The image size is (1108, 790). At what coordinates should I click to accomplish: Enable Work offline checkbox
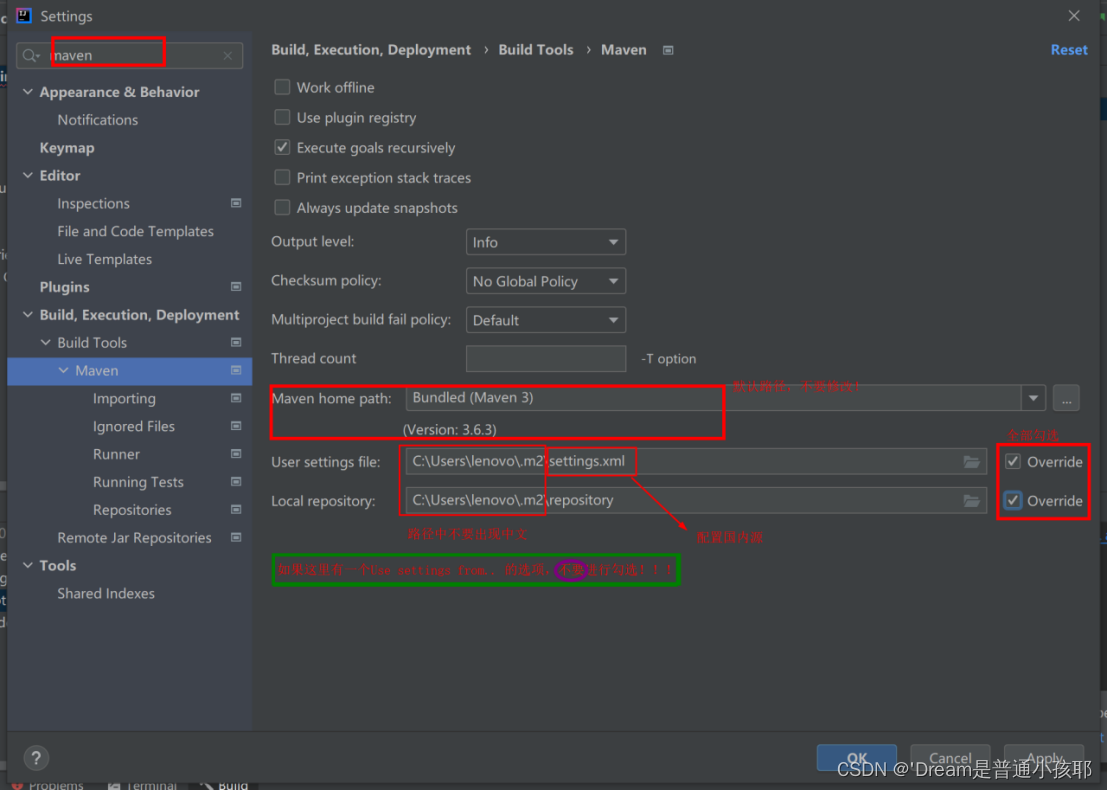click(x=282, y=87)
